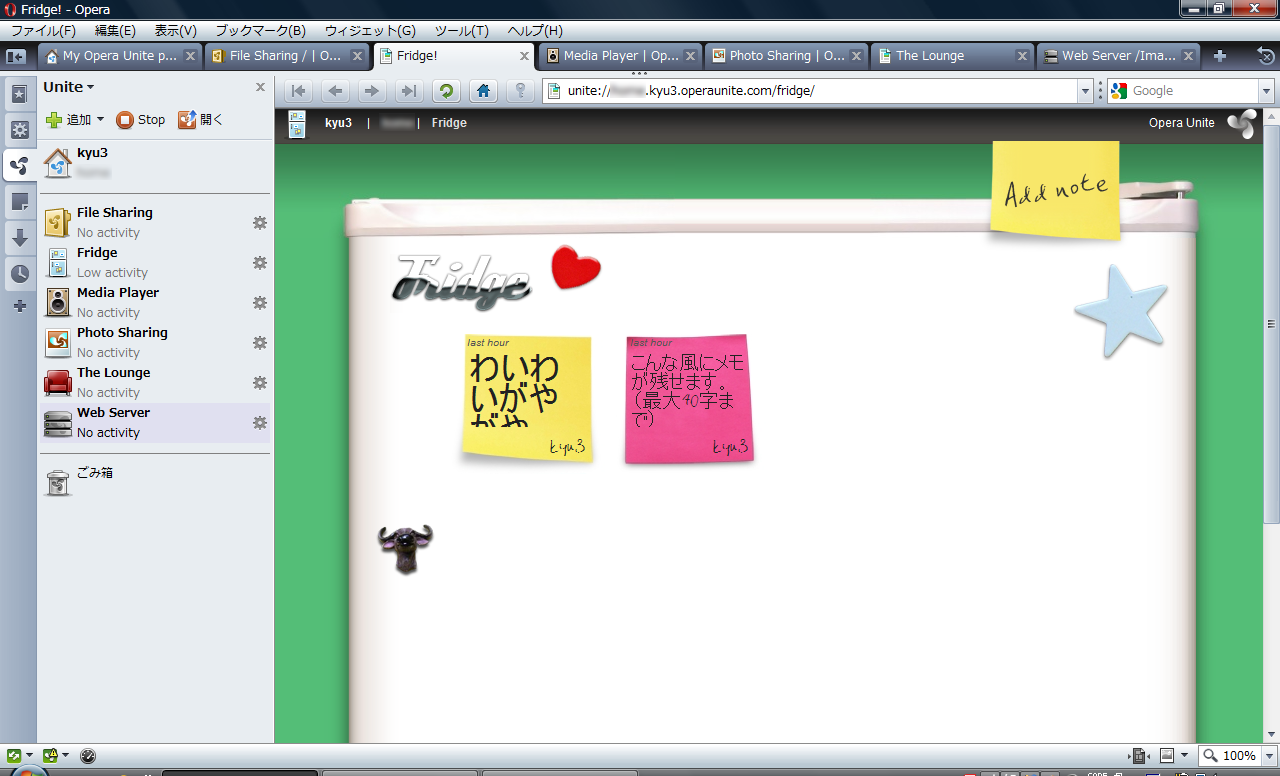Open settings gear for Web Server
Image resolution: width=1280 pixels, height=776 pixels.
click(260, 422)
